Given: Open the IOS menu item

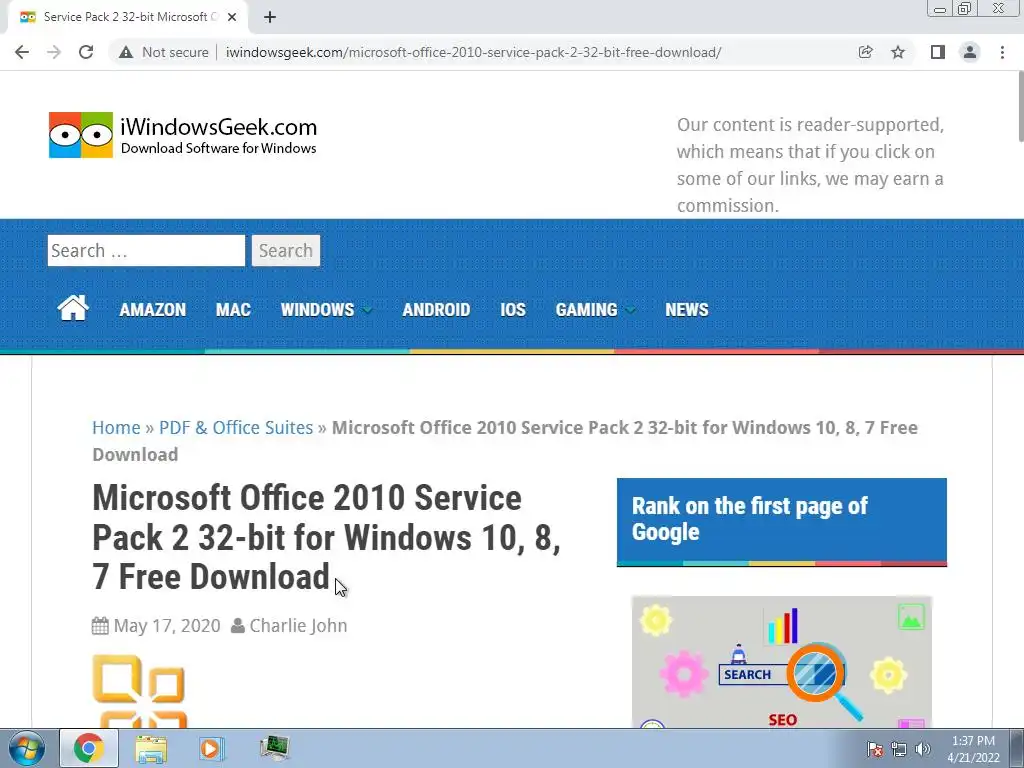Looking at the screenshot, I should (x=513, y=310).
